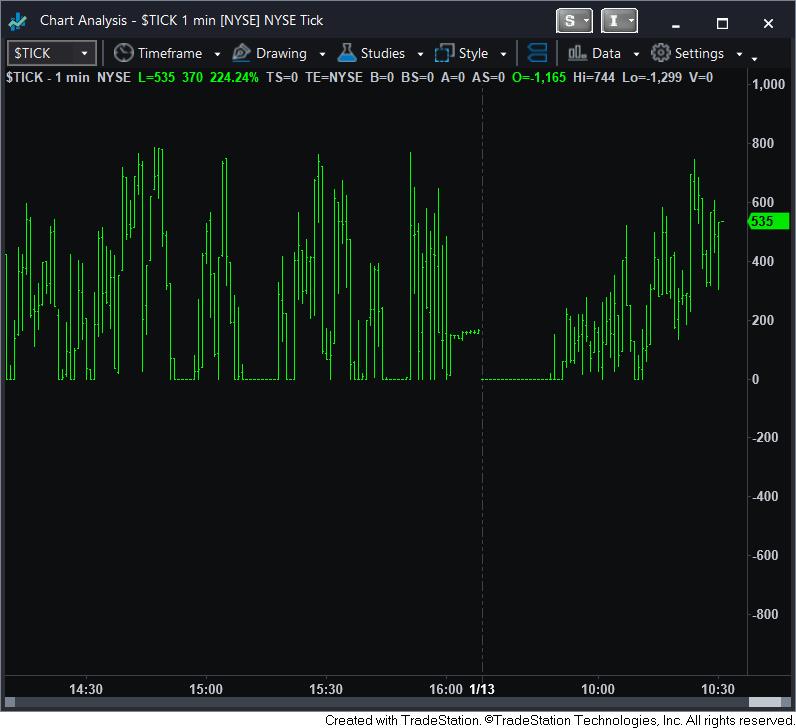Click the 16:00 time axis label
The width and height of the screenshot is (796, 728).
[446, 689]
